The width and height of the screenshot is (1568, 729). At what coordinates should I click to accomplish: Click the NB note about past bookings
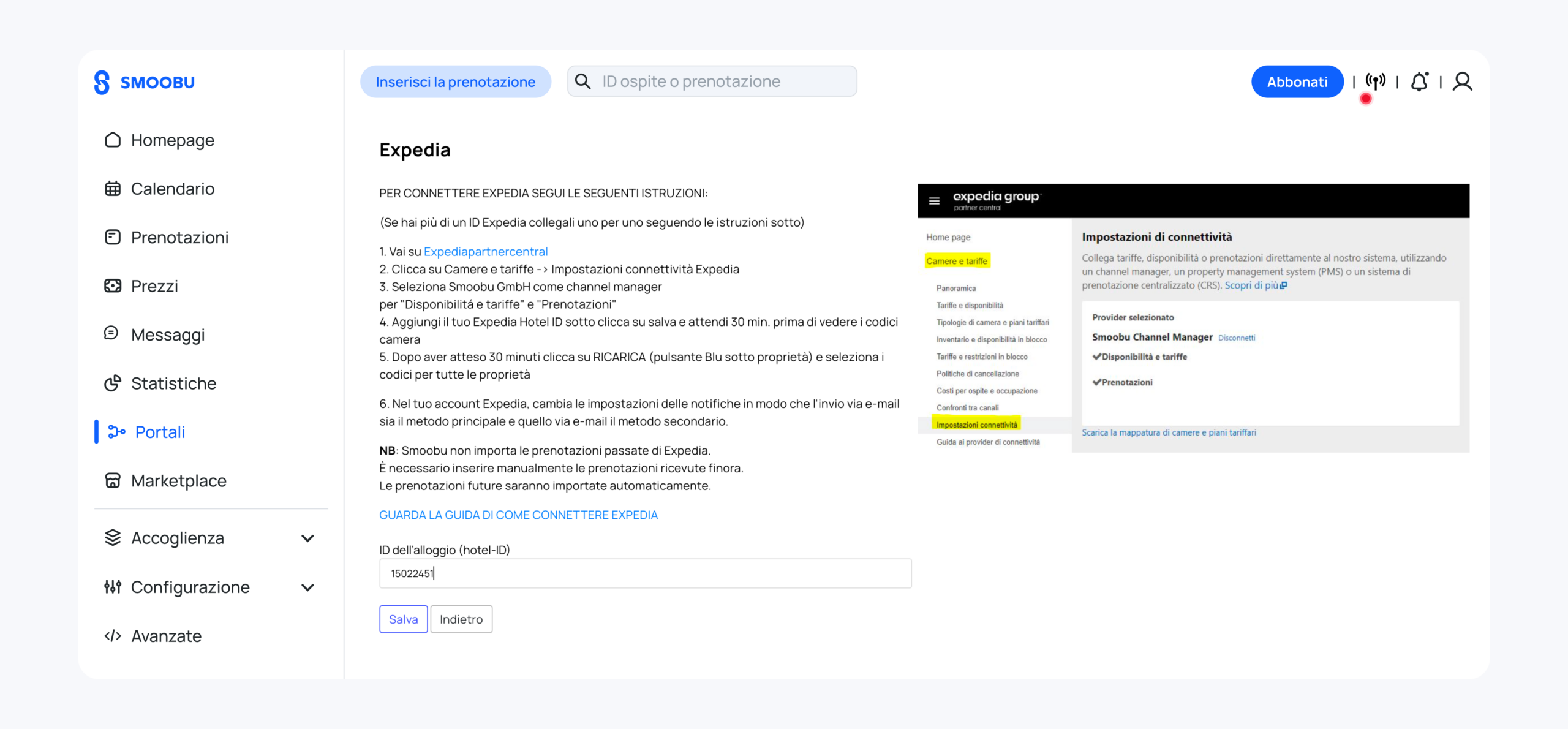click(561, 468)
